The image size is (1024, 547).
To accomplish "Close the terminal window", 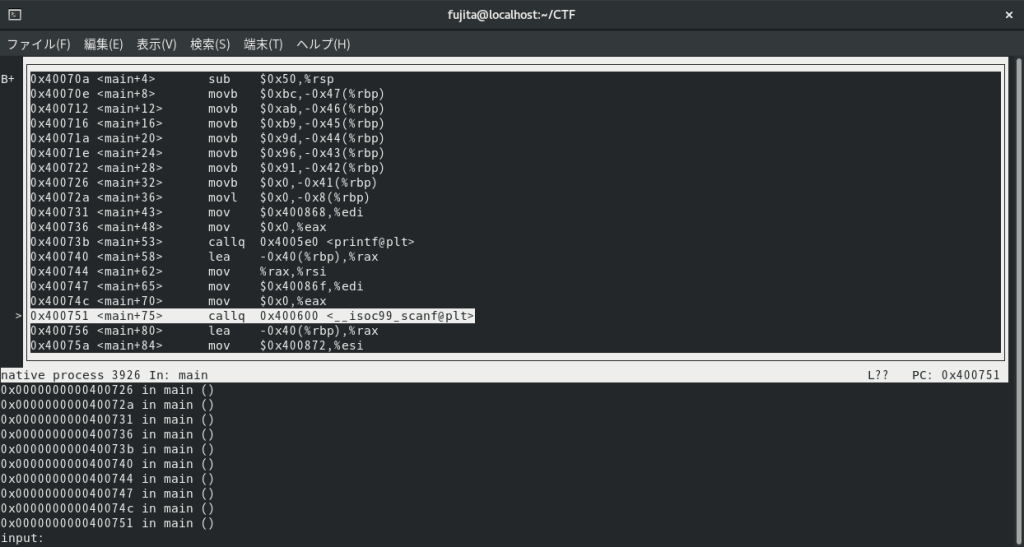I will (1007, 15).
